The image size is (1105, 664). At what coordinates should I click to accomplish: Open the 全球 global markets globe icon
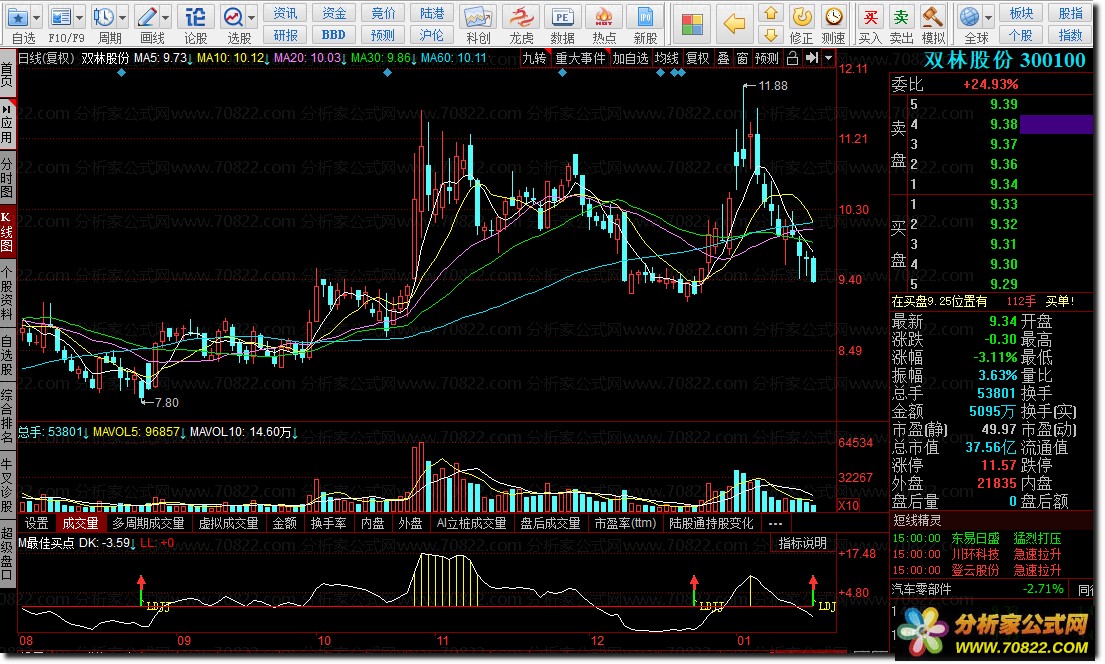click(x=970, y=17)
